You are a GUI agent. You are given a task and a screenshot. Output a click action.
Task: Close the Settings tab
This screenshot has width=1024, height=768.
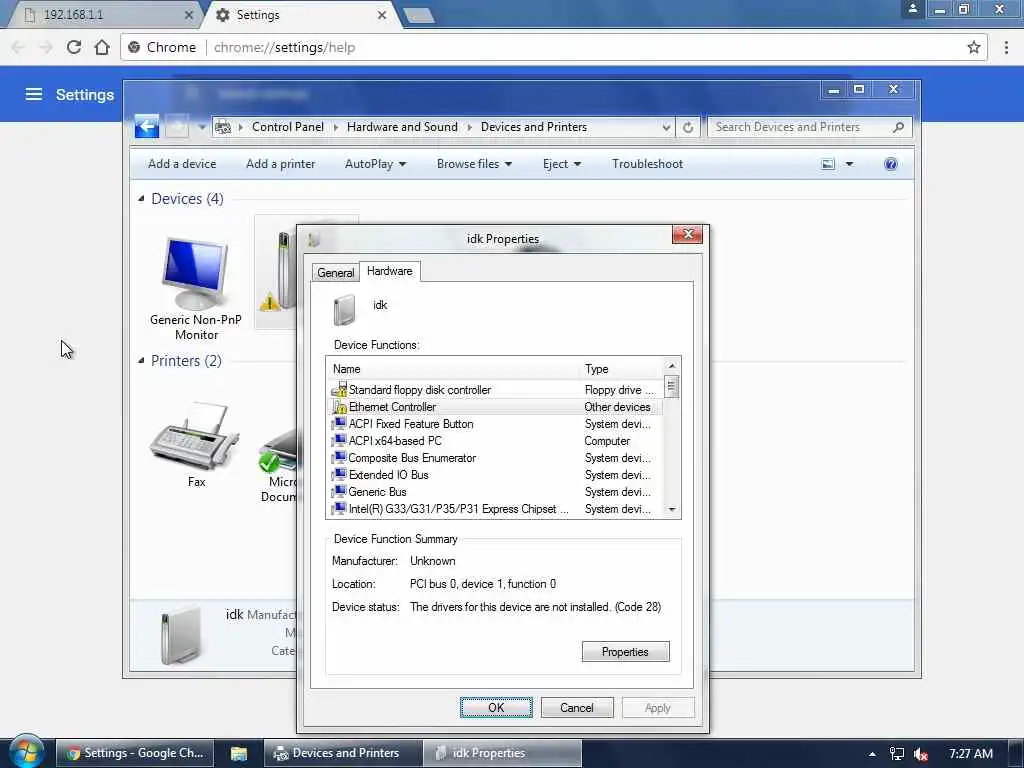[382, 14]
